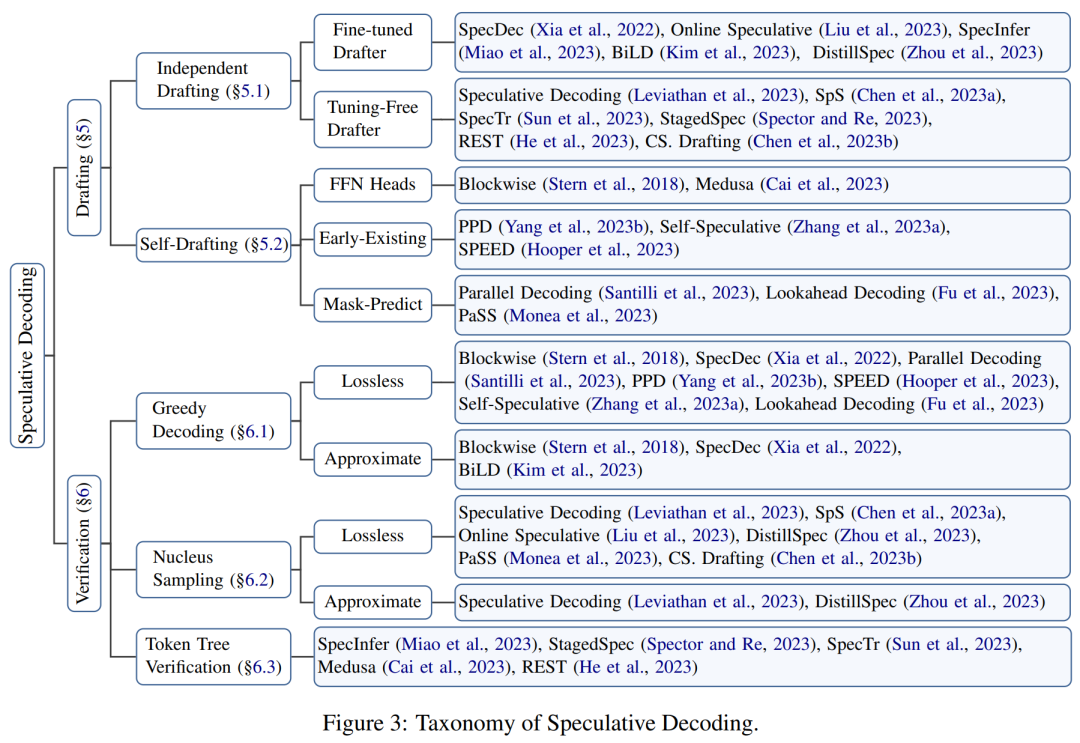Open the §6.2 Nucleus Sampling link

point(255,580)
